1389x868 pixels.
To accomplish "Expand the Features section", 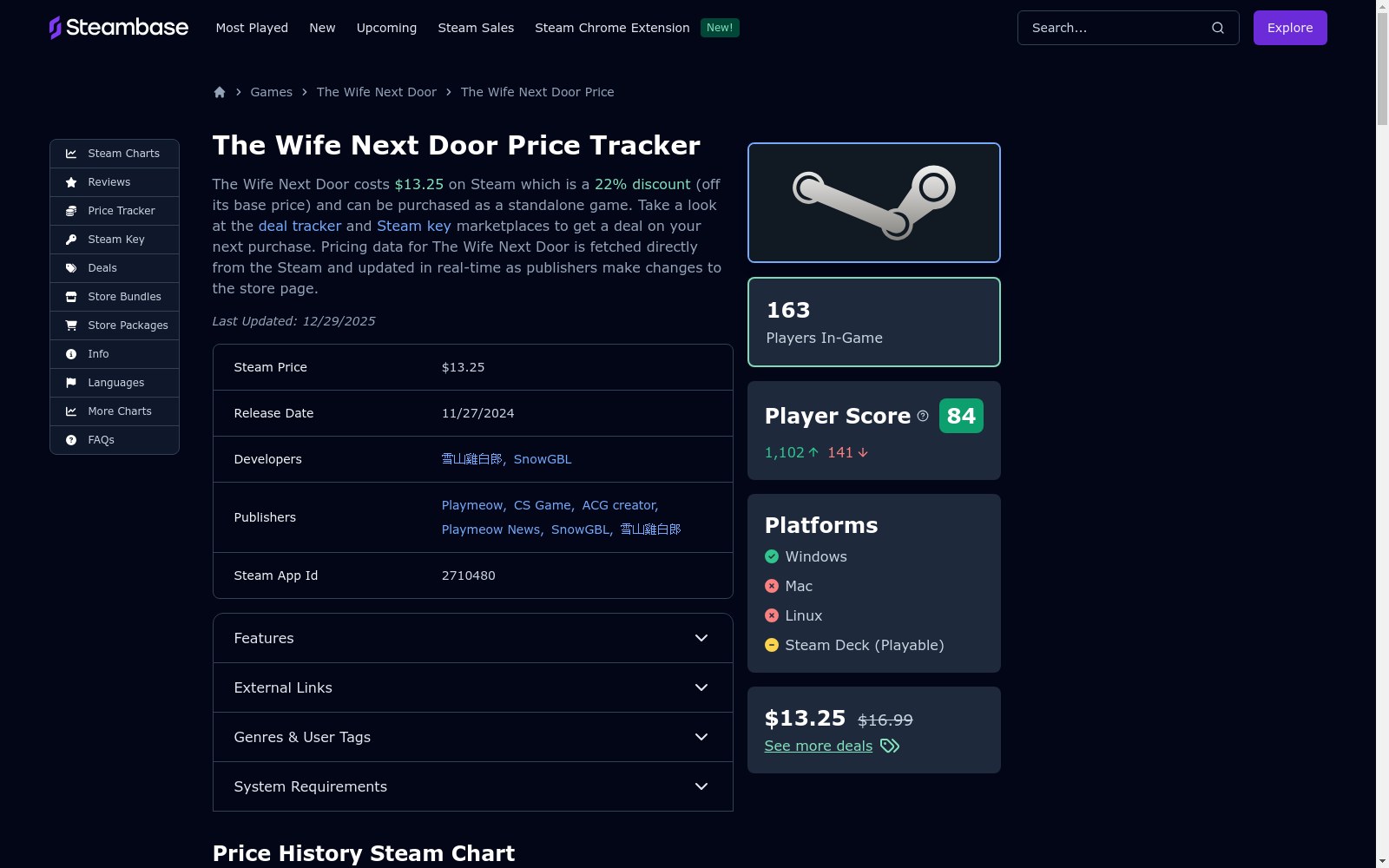I will pos(473,638).
